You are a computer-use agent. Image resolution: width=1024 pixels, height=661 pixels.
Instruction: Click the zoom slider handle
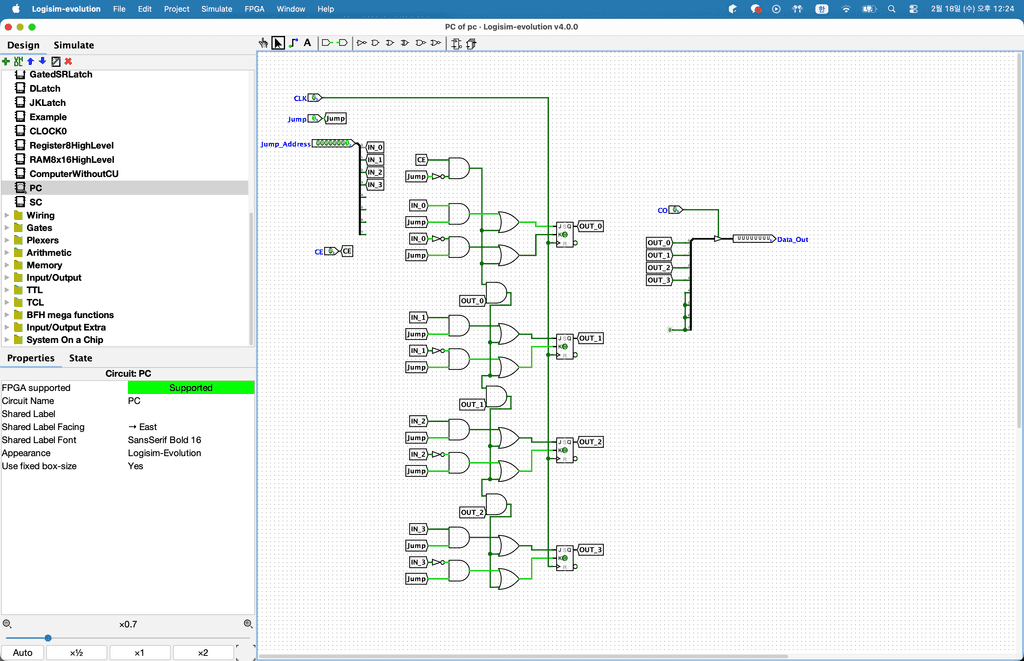point(48,638)
